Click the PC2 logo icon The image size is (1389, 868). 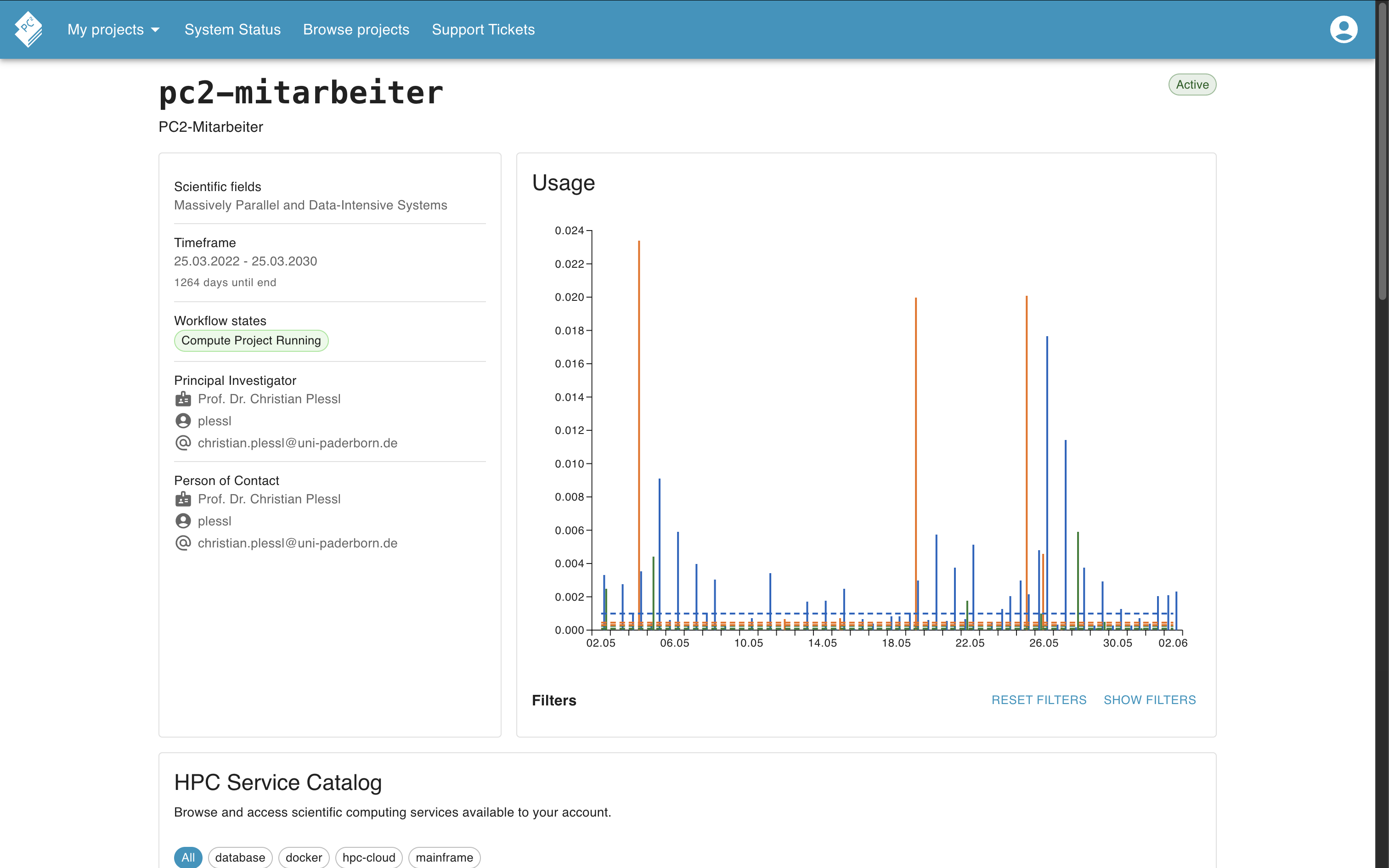[28, 29]
